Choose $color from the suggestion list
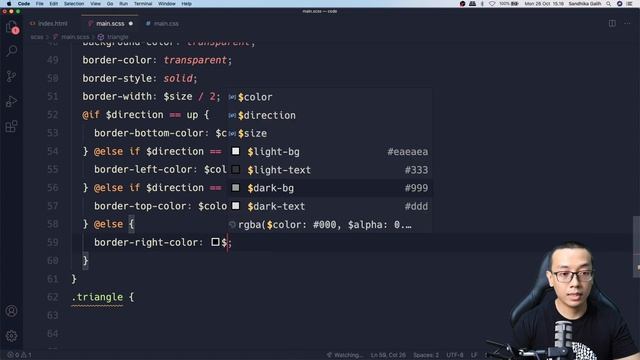 pos(329,97)
